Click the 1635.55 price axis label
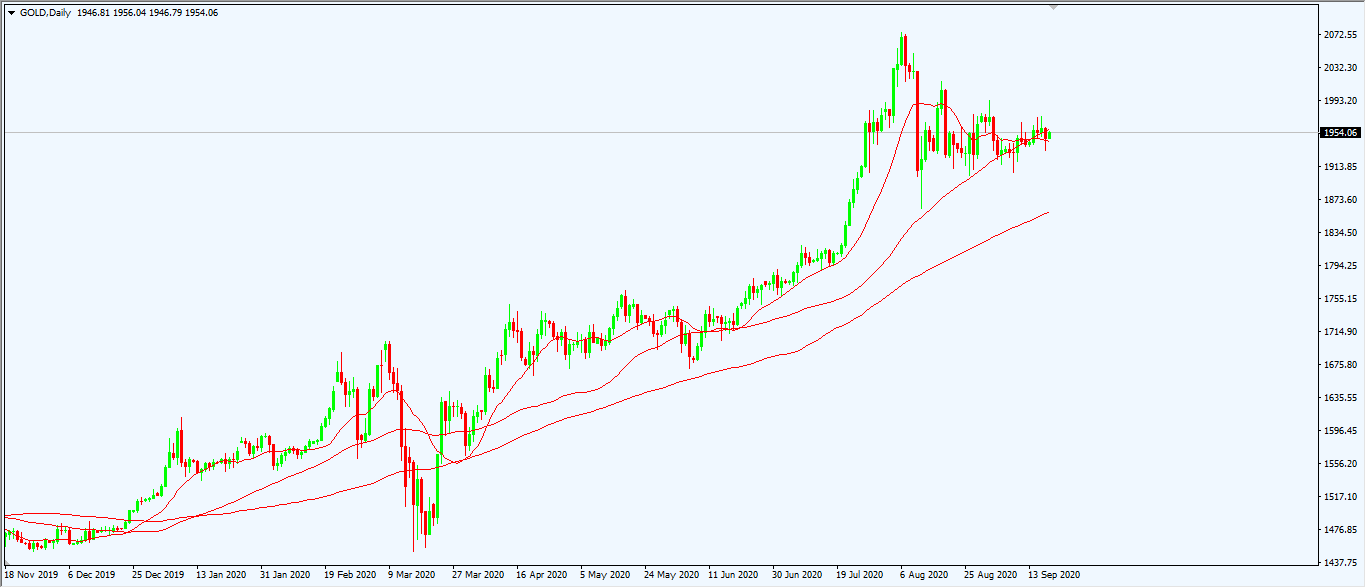1366x588 pixels. coord(1340,398)
